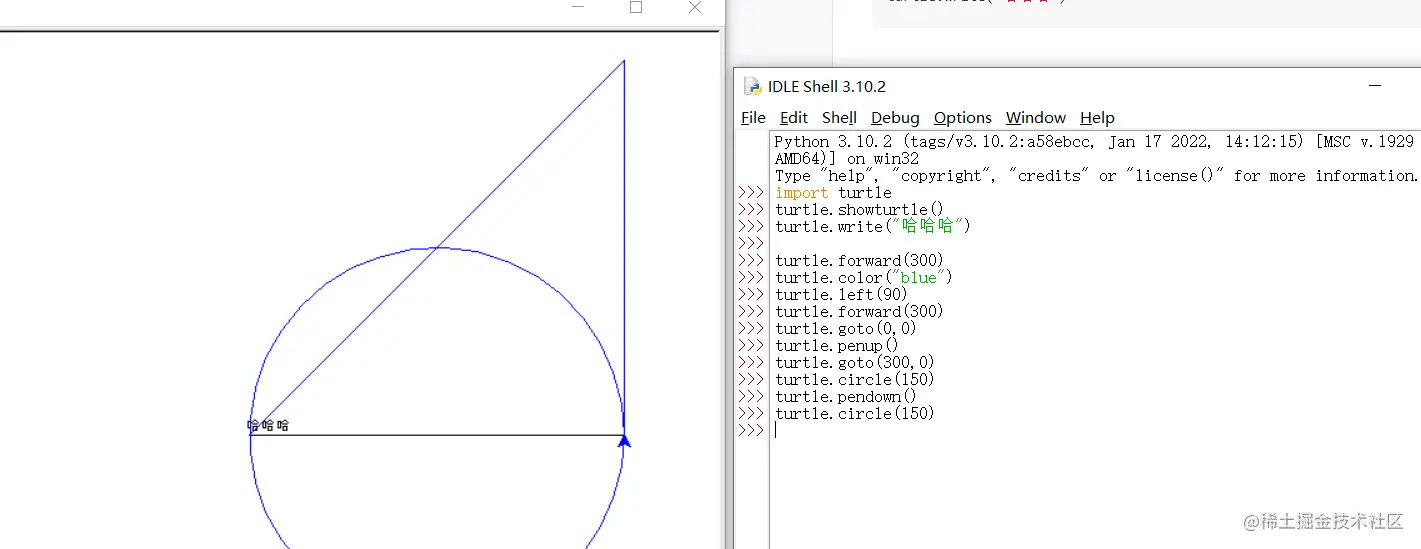The image size is (1421, 549).
Task: Click the '哈哈哈' text on the turtle canvas
Action: tap(268, 425)
